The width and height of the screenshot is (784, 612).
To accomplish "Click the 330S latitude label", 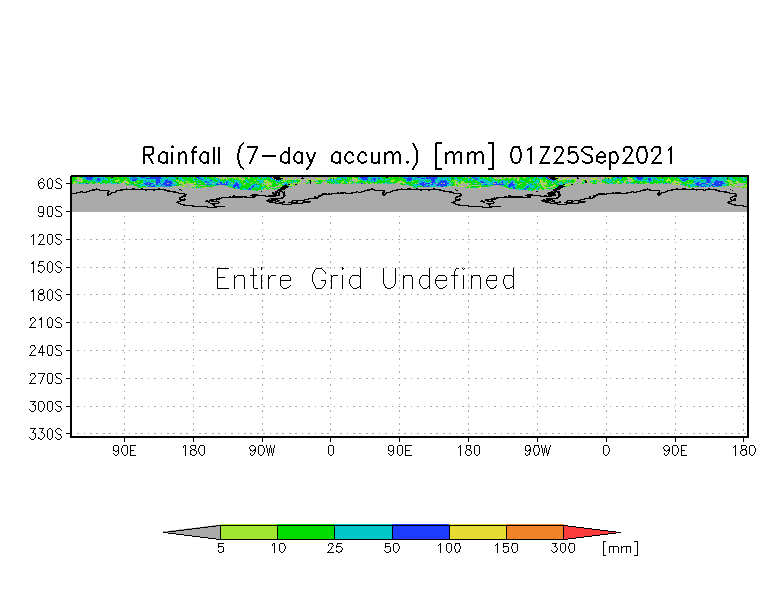I will 46,434.
